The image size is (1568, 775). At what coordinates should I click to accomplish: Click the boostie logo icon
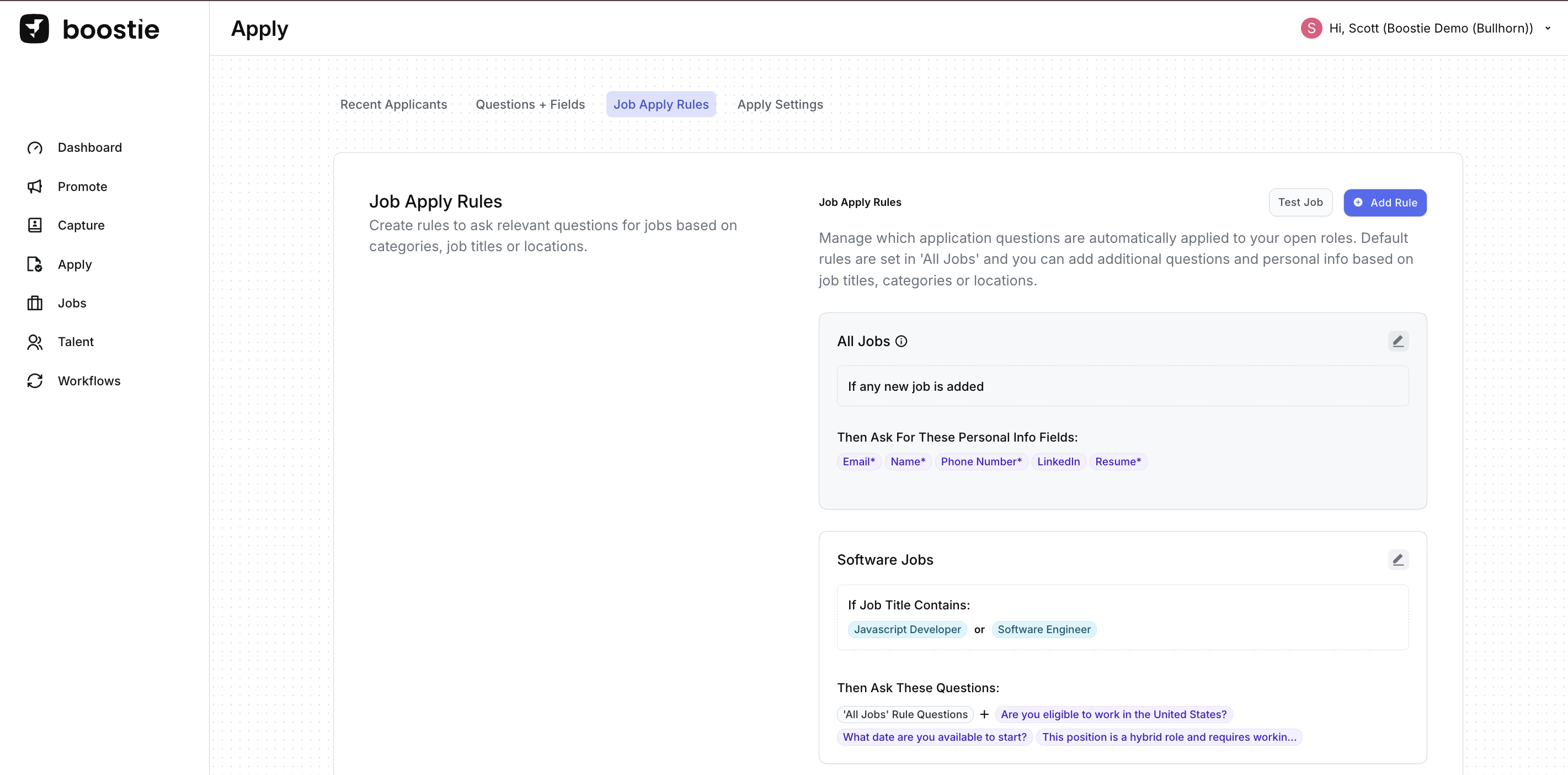click(x=34, y=29)
